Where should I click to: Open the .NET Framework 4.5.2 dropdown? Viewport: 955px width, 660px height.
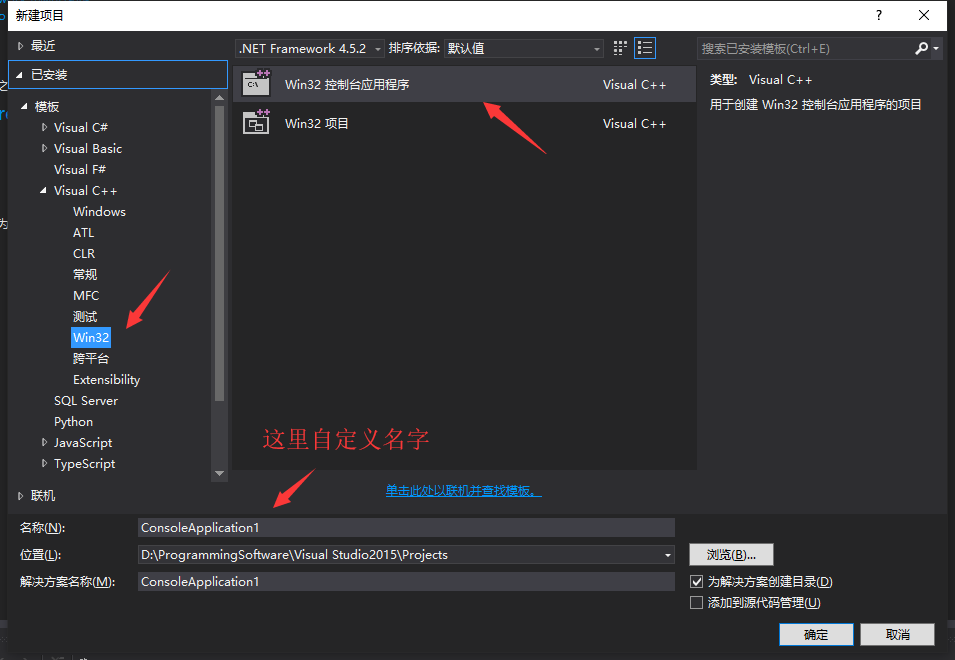click(375, 47)
